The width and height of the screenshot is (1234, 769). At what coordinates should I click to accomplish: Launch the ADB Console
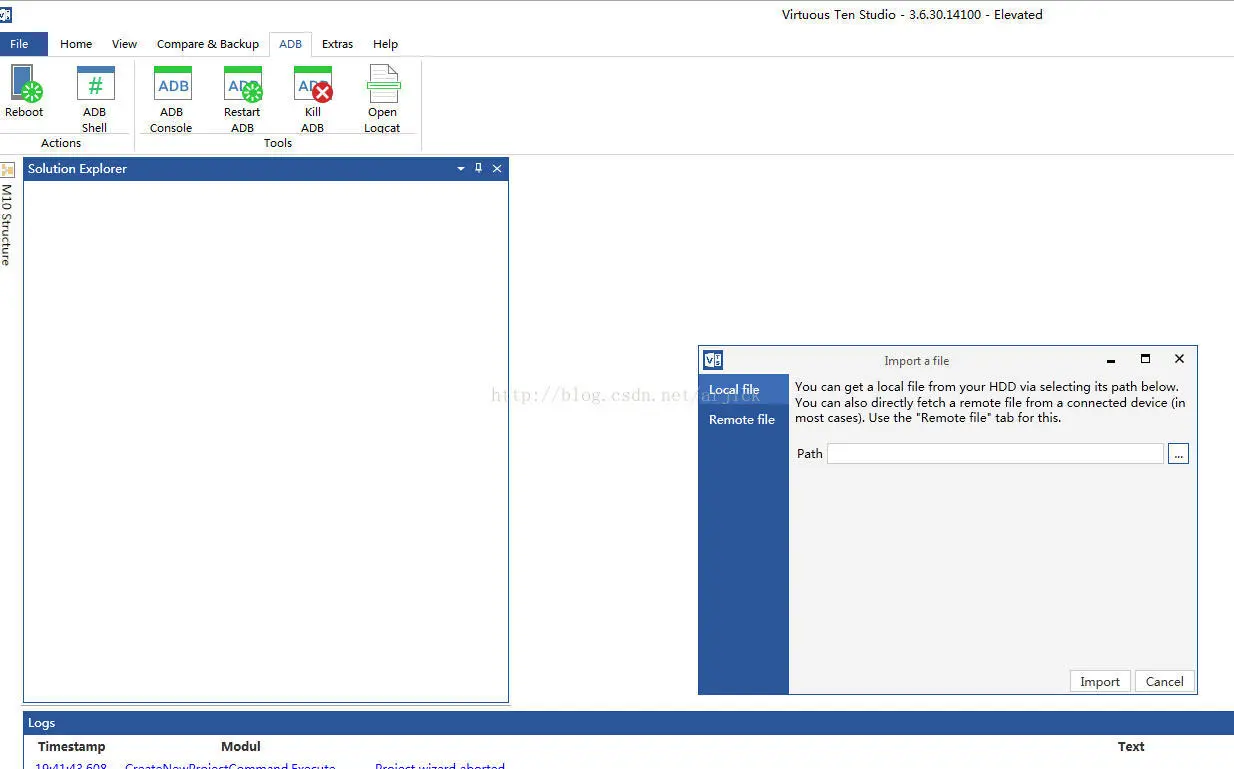point(171,99)
